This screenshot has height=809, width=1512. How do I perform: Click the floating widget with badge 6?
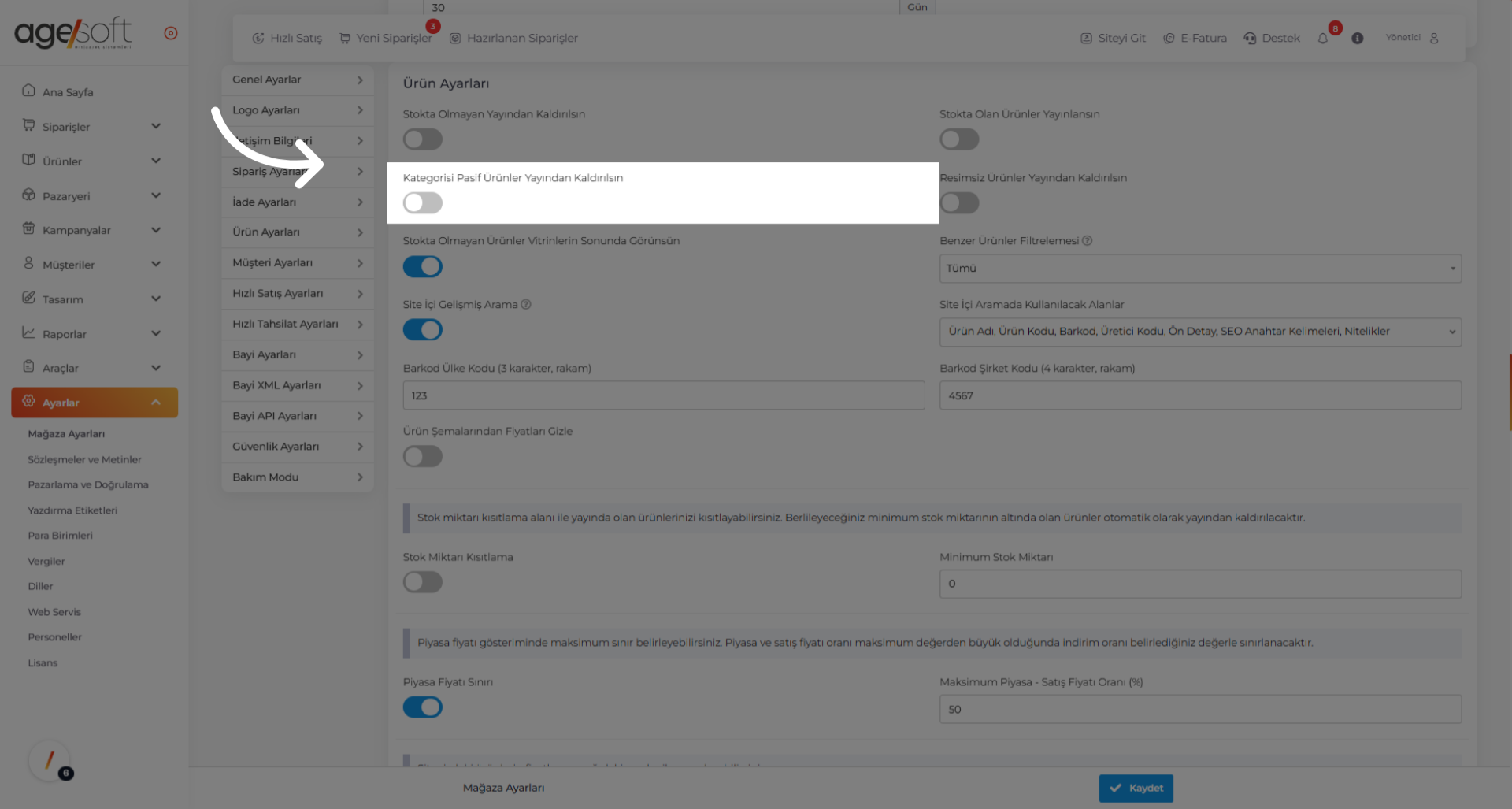tap(51, 762)
